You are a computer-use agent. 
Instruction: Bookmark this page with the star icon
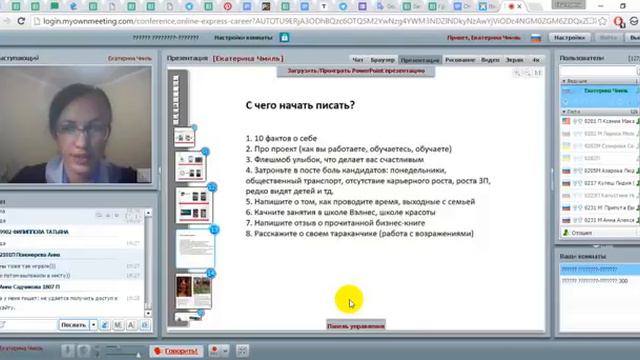(x=602, y=21)
